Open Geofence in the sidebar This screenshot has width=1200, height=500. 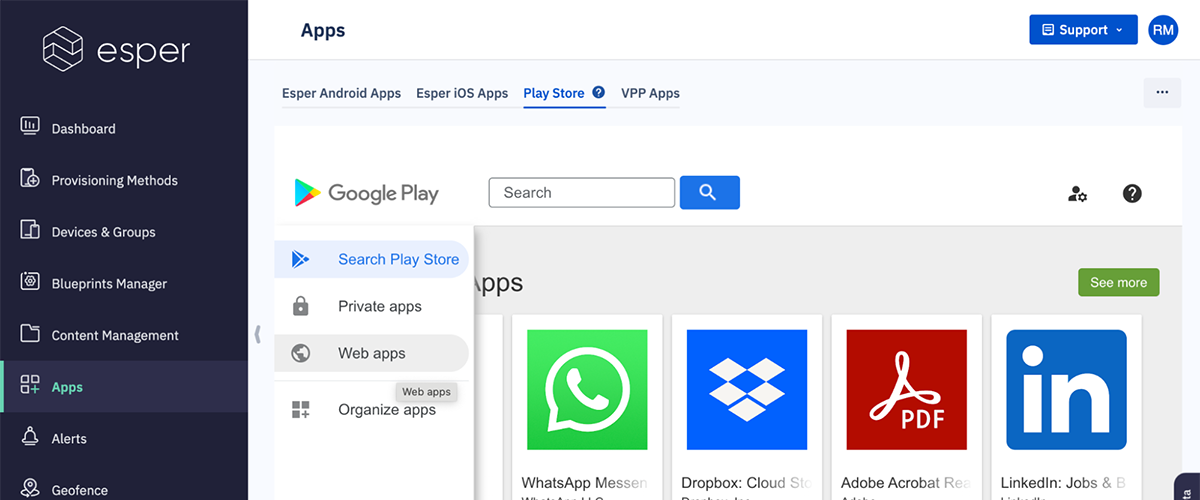point(124,489)
